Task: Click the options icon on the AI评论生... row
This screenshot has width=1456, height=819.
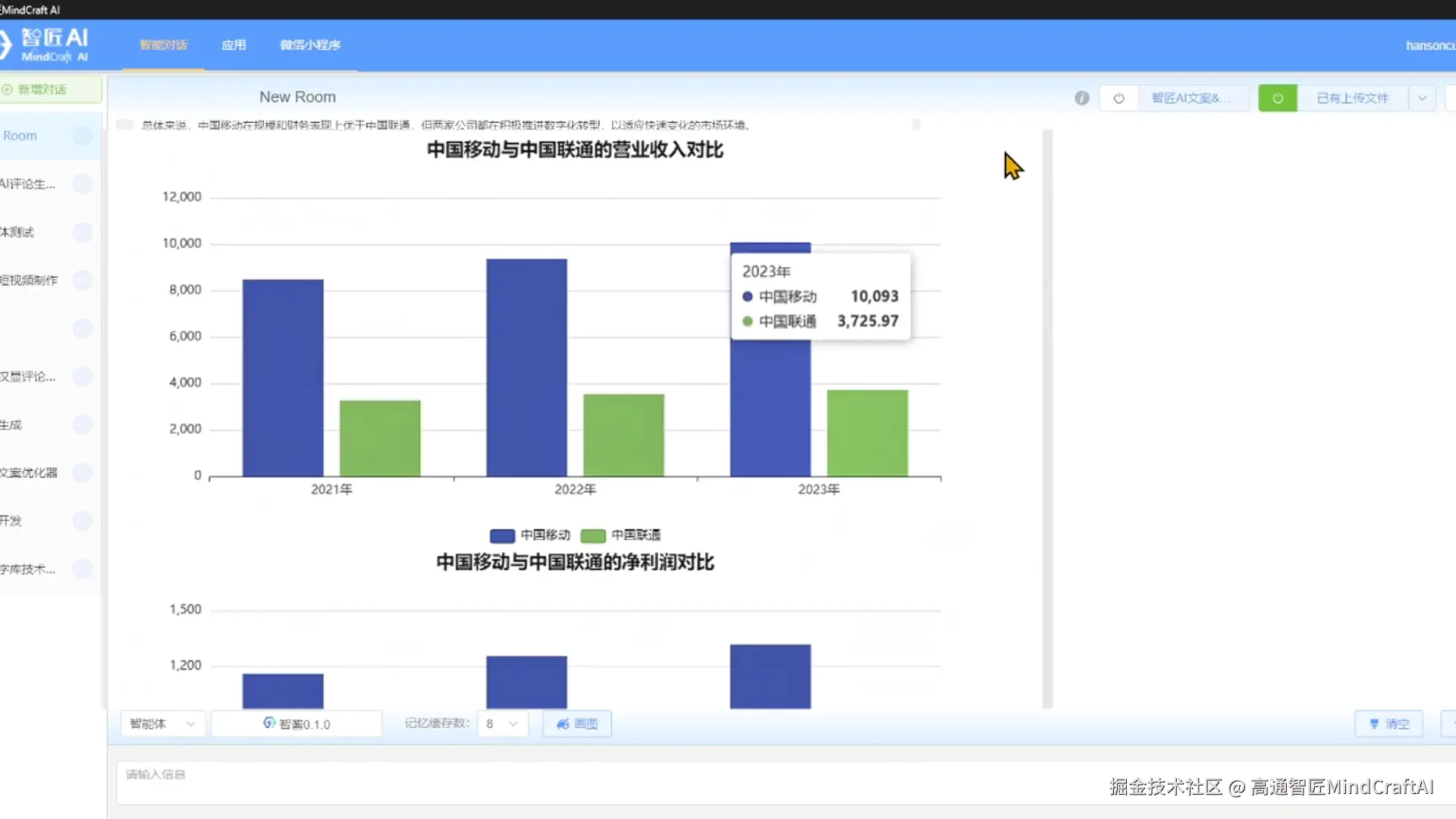Action: coord(83,184)
